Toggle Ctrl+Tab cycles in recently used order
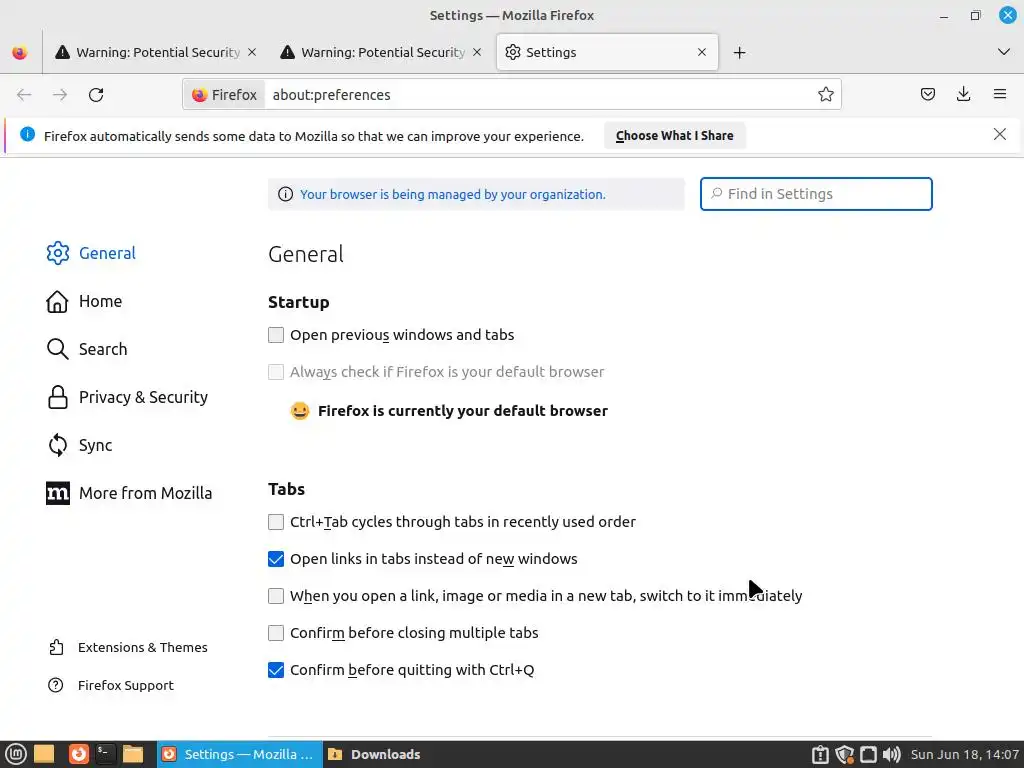The width and height of the screenshot is (1024, 768). pyautogui.click(x=276, y=522)
